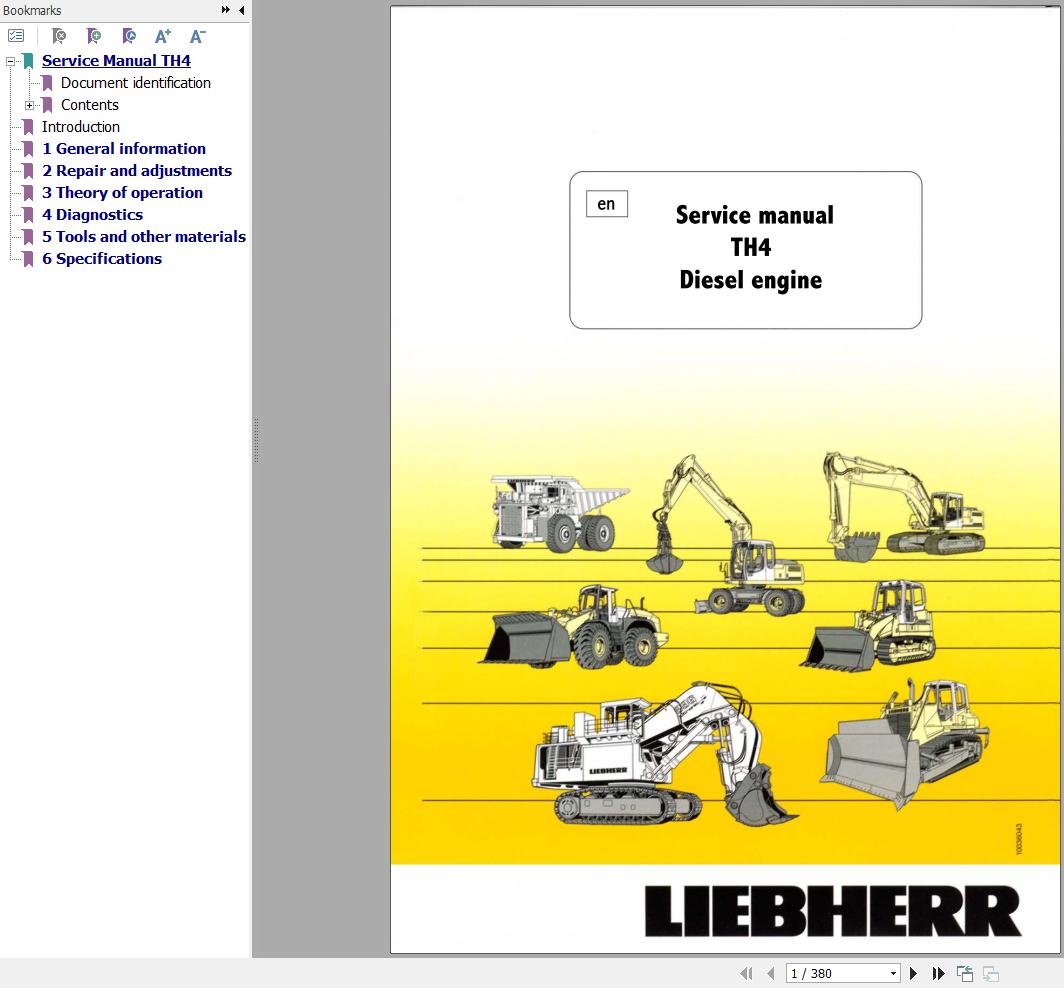
Task: Click the 'Diesel engine' text on the cover
Action: [750, 280]
